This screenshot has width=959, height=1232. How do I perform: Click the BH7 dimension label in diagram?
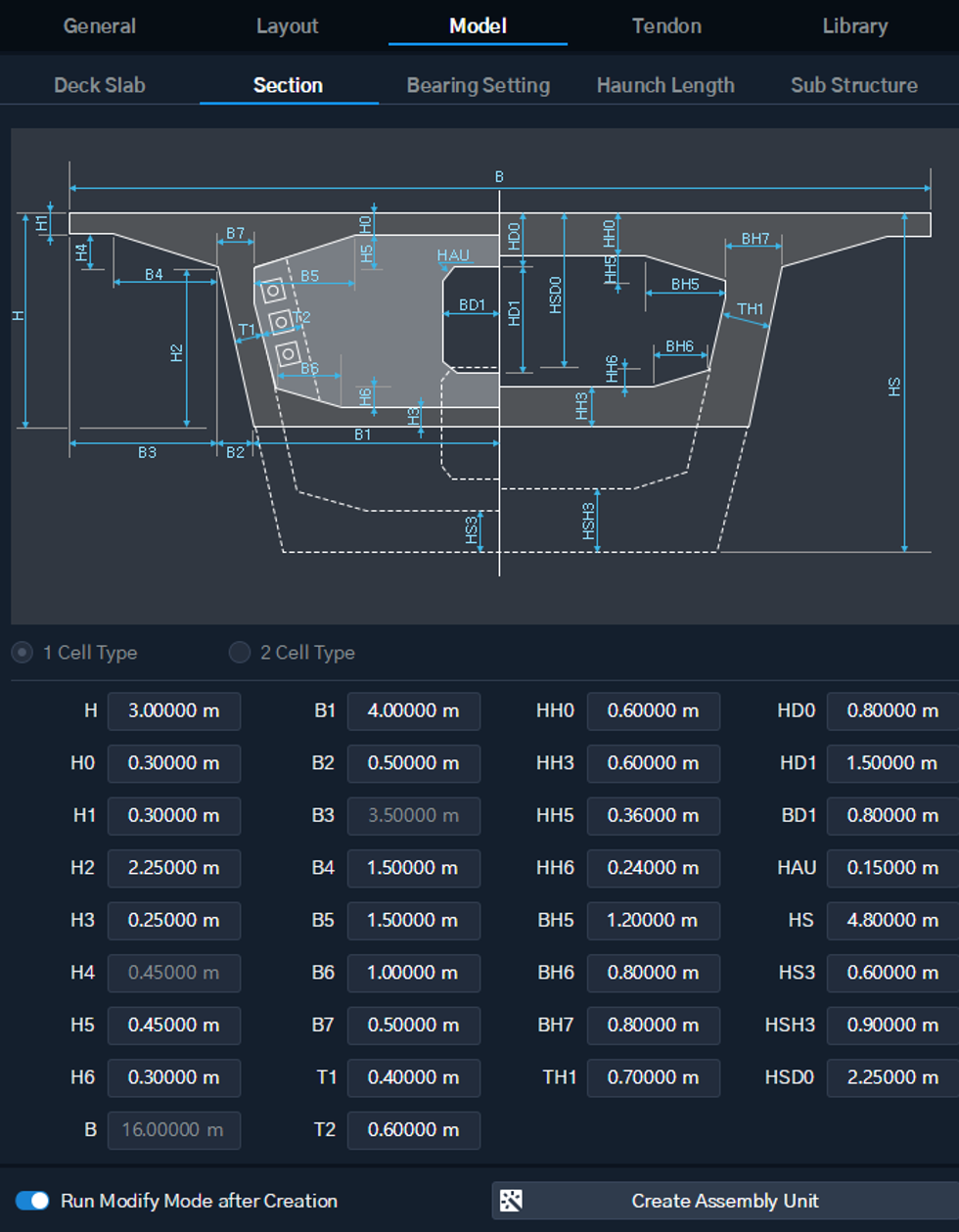pyautogui.click(x=754, y=239)
